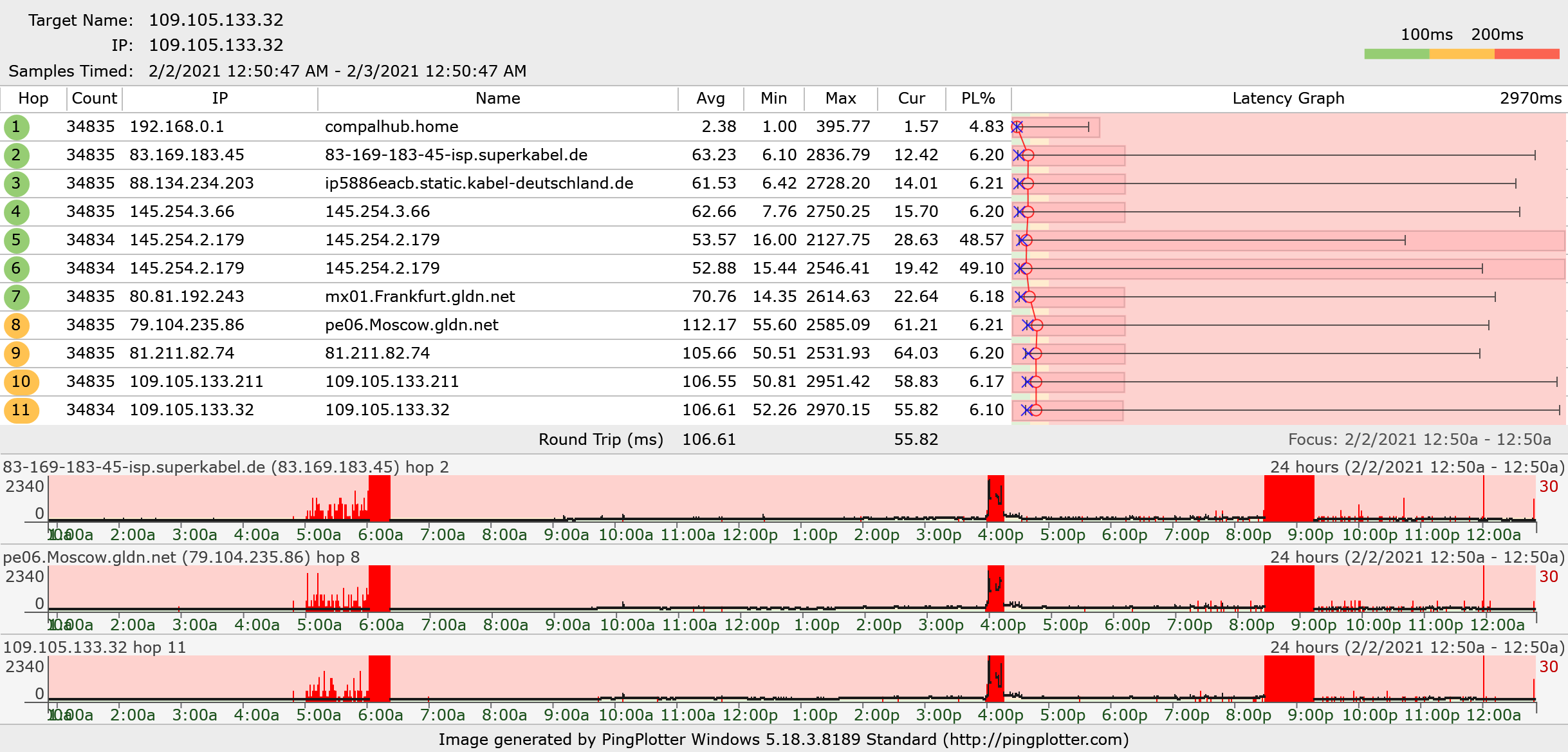Click hop 5 latency graph bar
The image size is (1568, 752).
1288,241
